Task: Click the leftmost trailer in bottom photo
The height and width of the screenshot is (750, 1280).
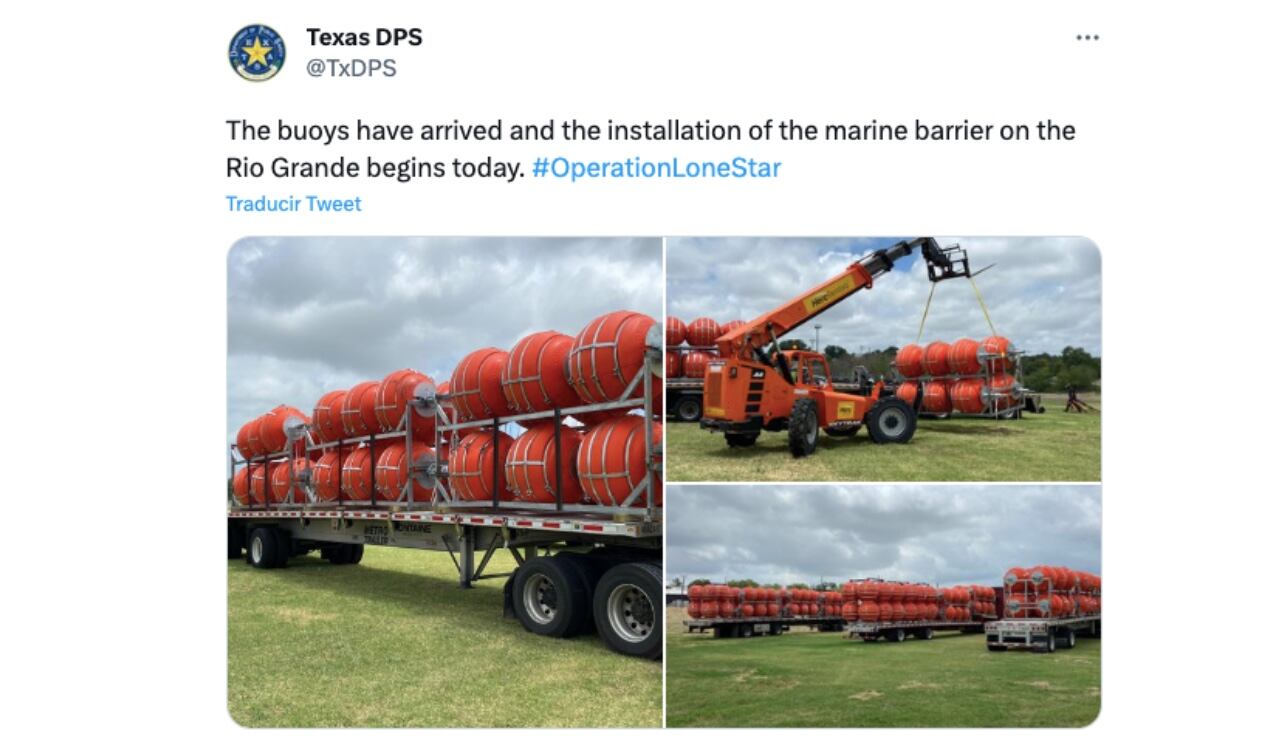Action: click(x=762, y=610)
